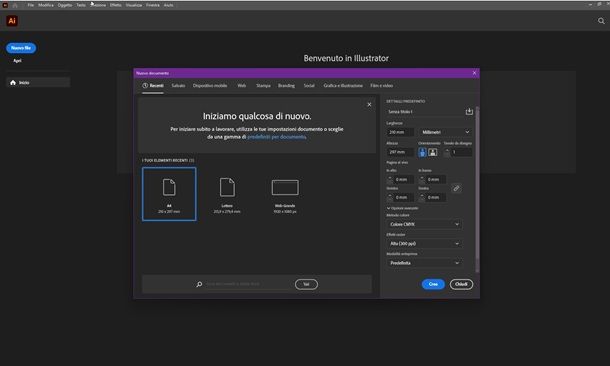
Task: Collapse the Opzioni avanzate section
Action: point(403,208)
